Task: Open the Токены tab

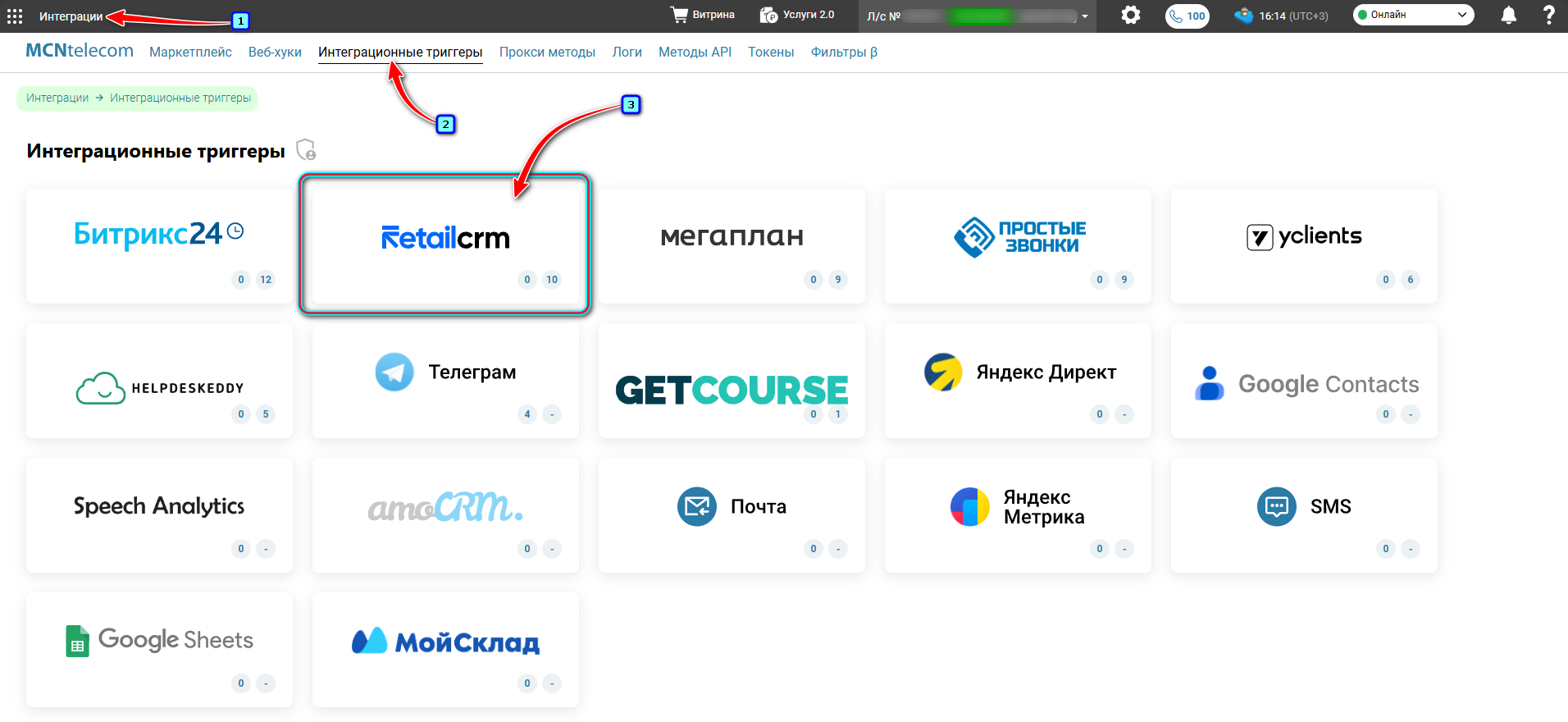Action: 771,52
